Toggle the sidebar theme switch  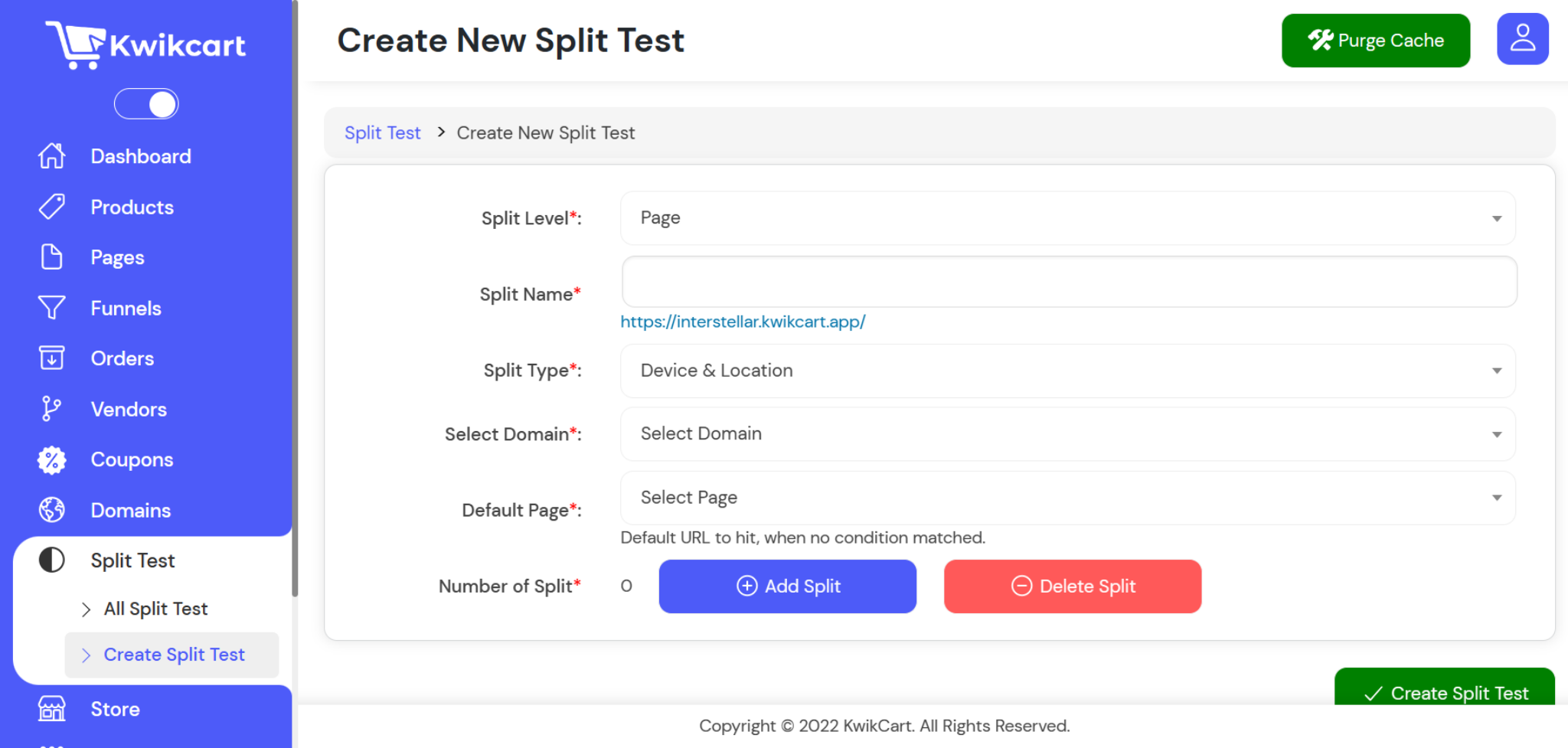click(146, 104)
